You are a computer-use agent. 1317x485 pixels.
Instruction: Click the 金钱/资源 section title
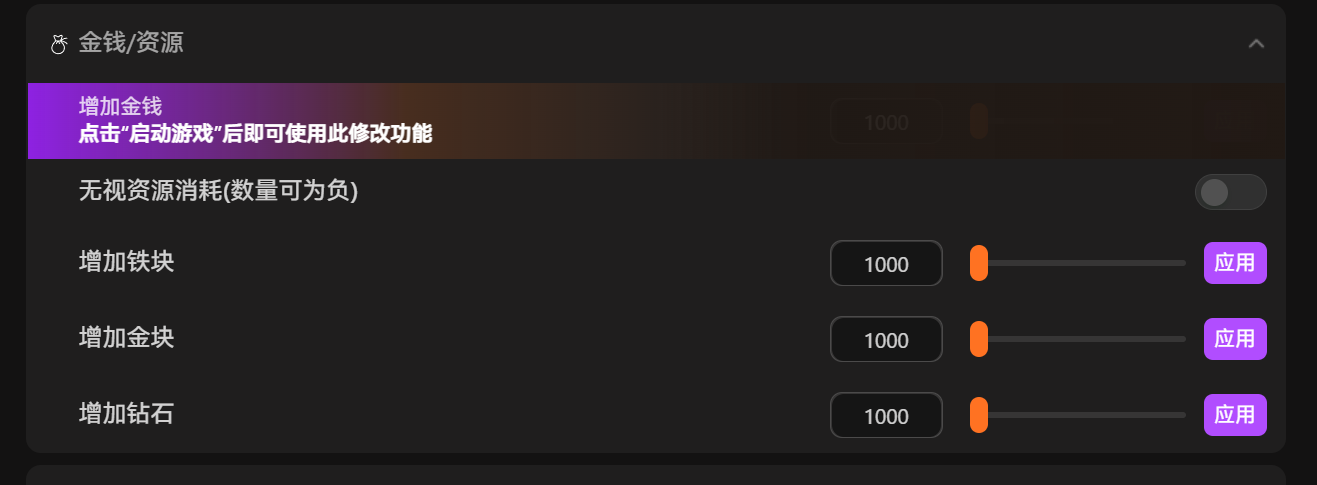131,43
